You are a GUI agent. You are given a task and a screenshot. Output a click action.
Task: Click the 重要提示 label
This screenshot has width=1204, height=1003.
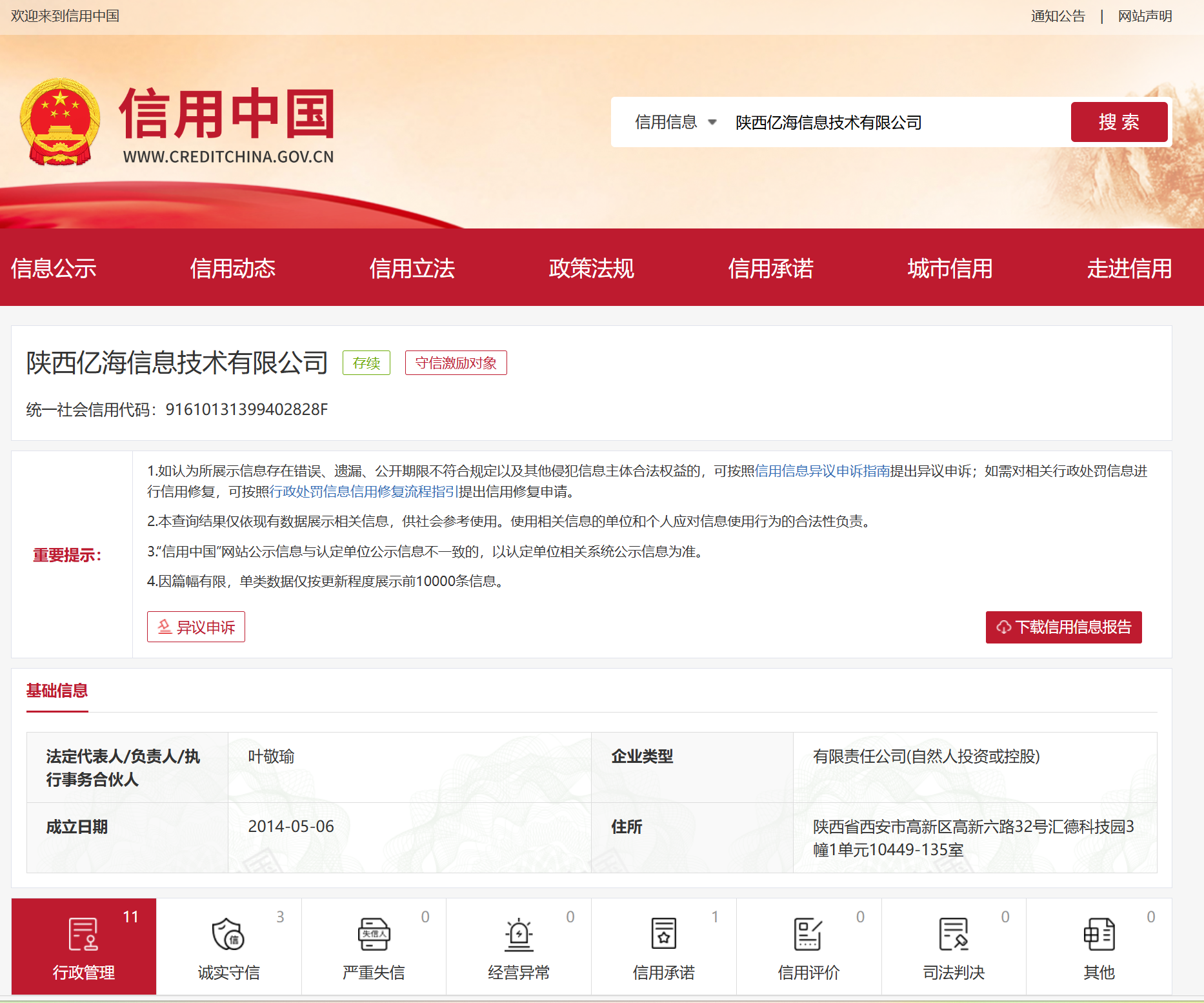click(x=68, y=555)
